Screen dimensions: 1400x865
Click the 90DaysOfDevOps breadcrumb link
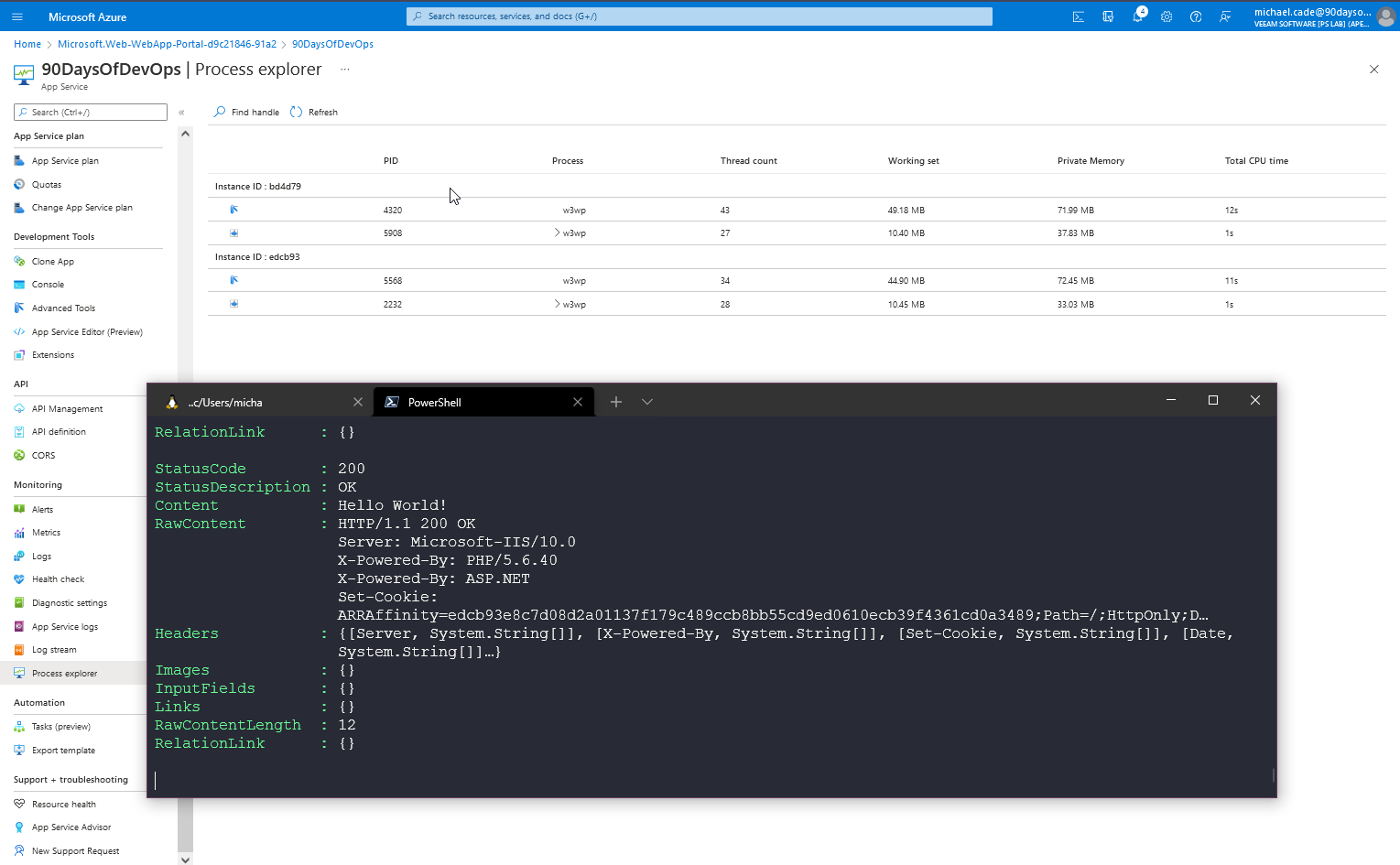332,44
